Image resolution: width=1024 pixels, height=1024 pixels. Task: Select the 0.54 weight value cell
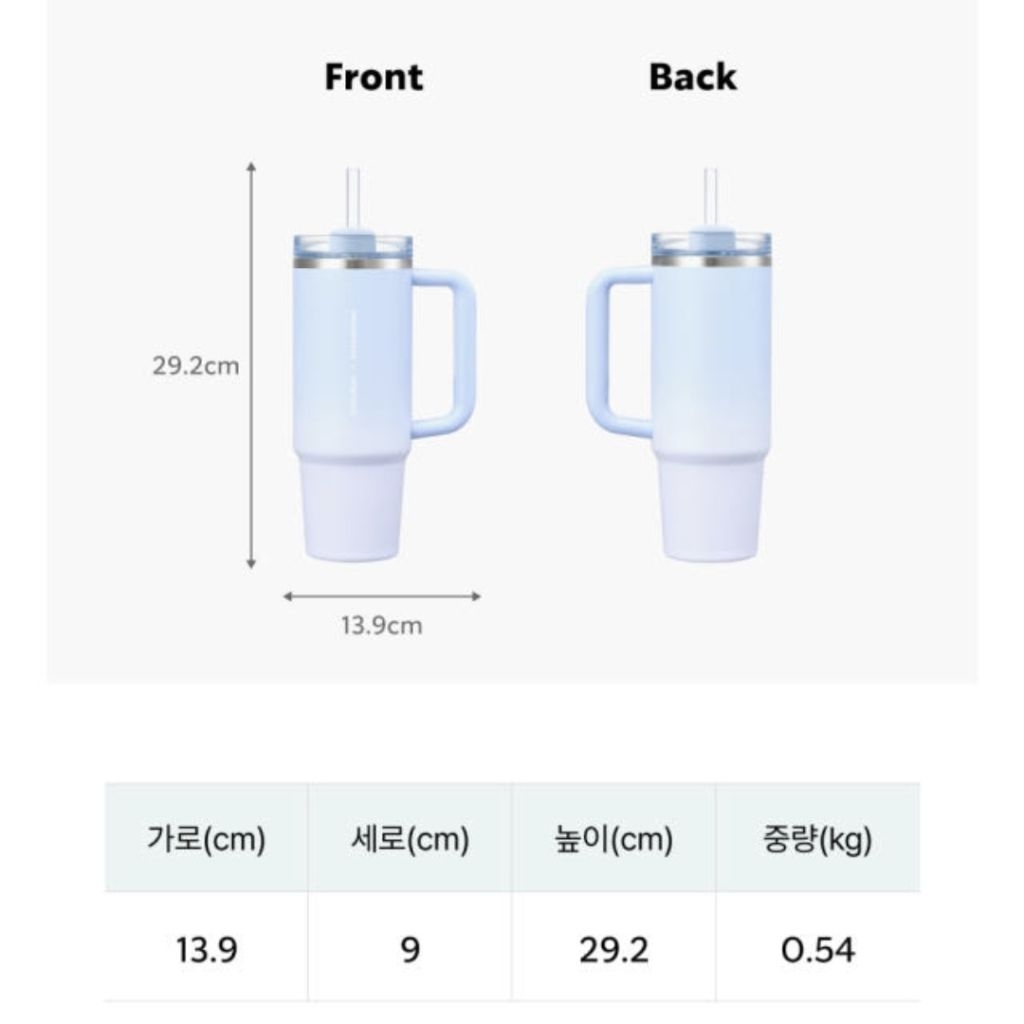click(x=818, y=948)
